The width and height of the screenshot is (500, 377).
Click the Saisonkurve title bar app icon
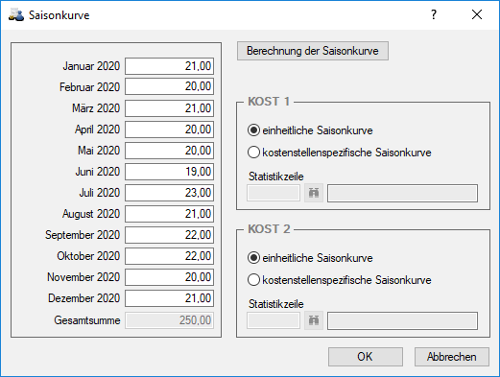click(16, 15)
